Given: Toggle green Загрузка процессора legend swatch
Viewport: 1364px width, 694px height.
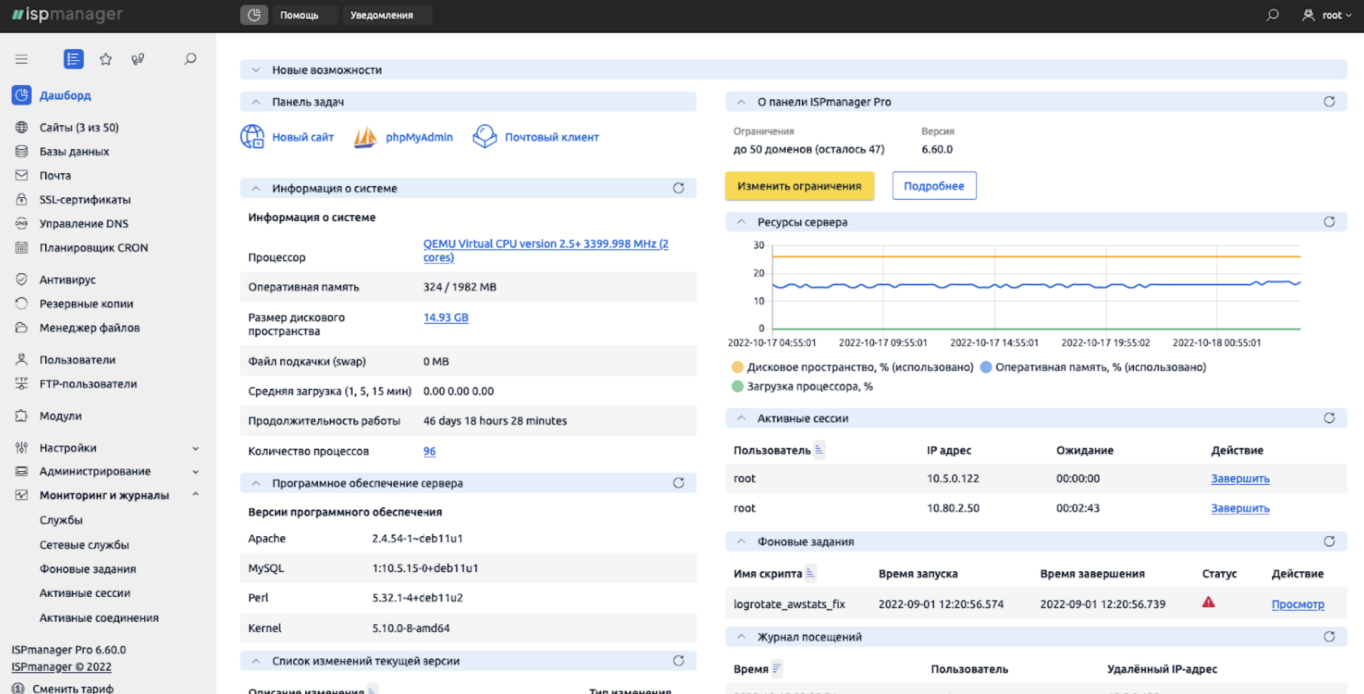Looking at the screenshot, I should click(738, 386).
